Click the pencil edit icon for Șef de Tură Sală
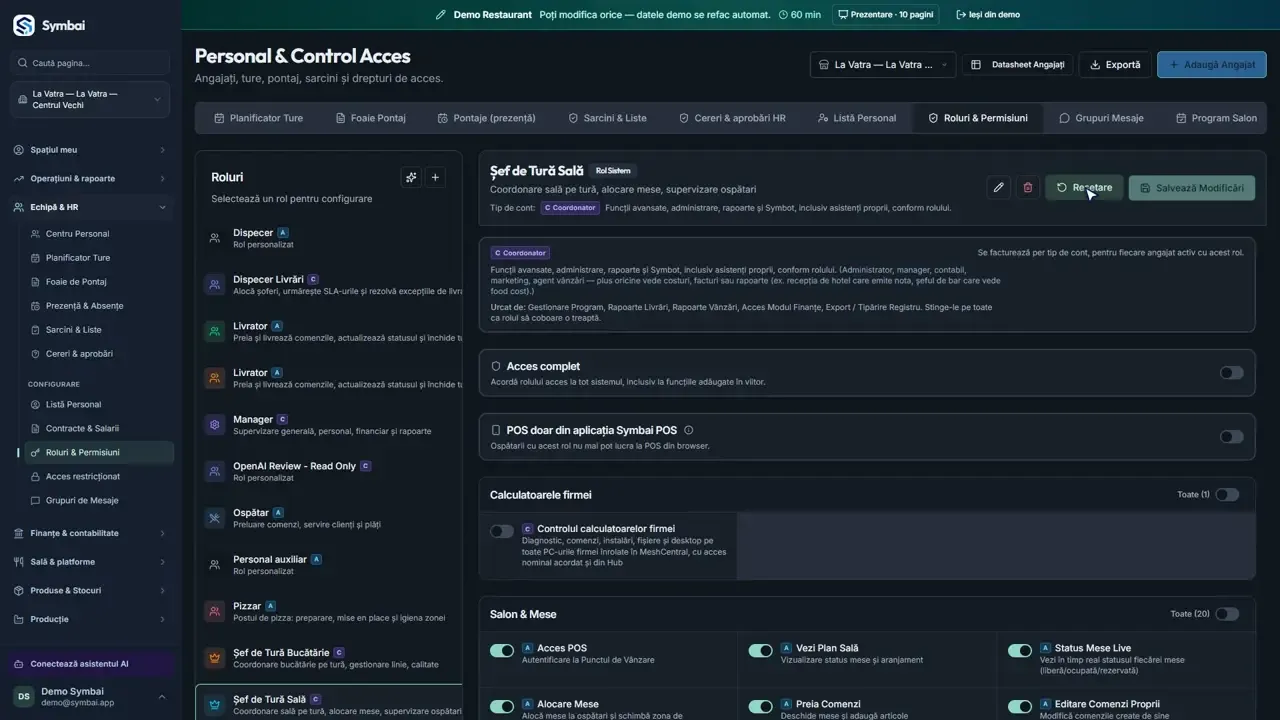The image size is (1280, 720). tap(998, 188)
